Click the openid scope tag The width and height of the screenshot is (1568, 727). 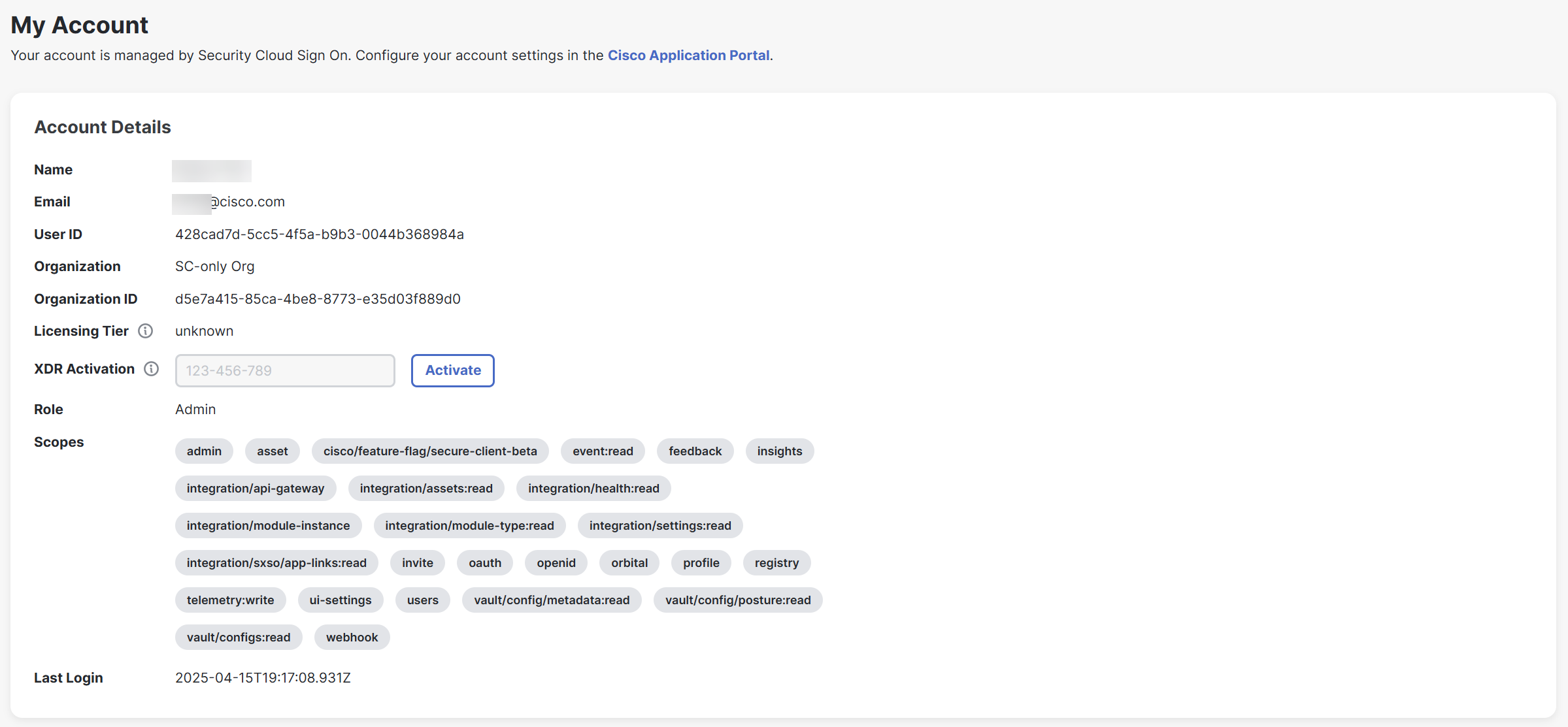tap(556, 563)
